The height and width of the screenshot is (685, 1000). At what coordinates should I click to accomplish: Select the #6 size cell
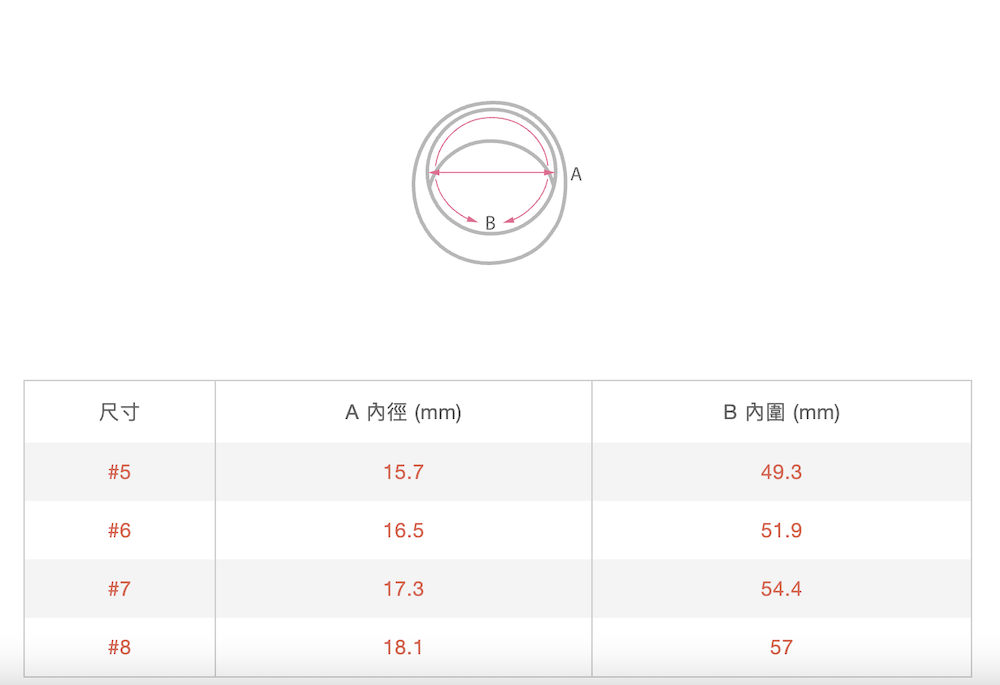click(119, 530)
